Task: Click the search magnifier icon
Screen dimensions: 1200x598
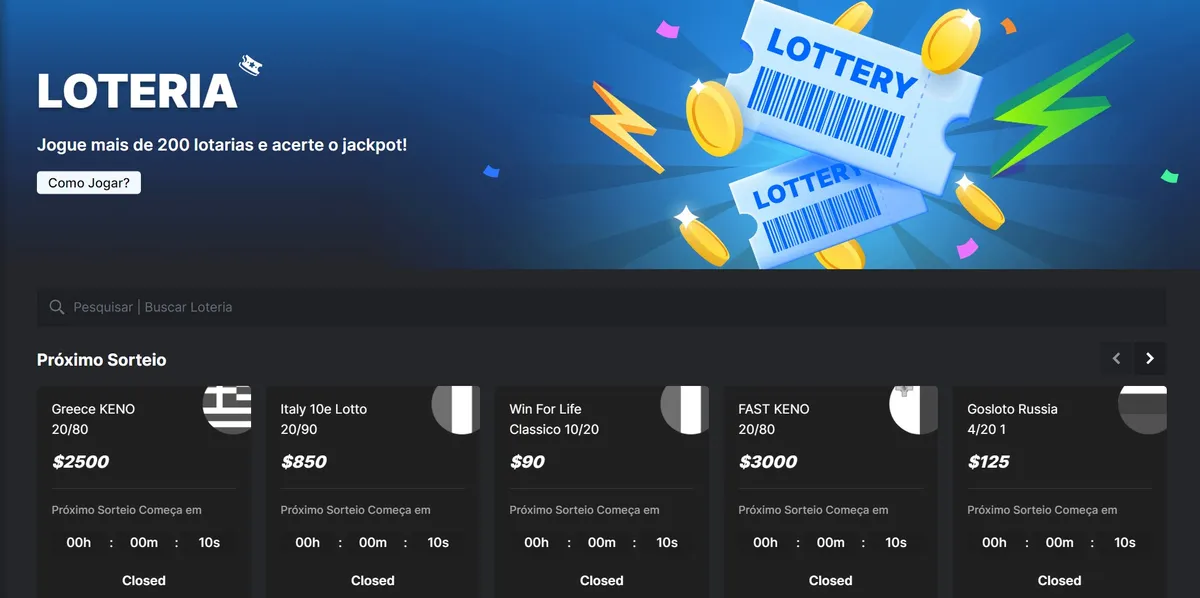Action: pos(57,307)
